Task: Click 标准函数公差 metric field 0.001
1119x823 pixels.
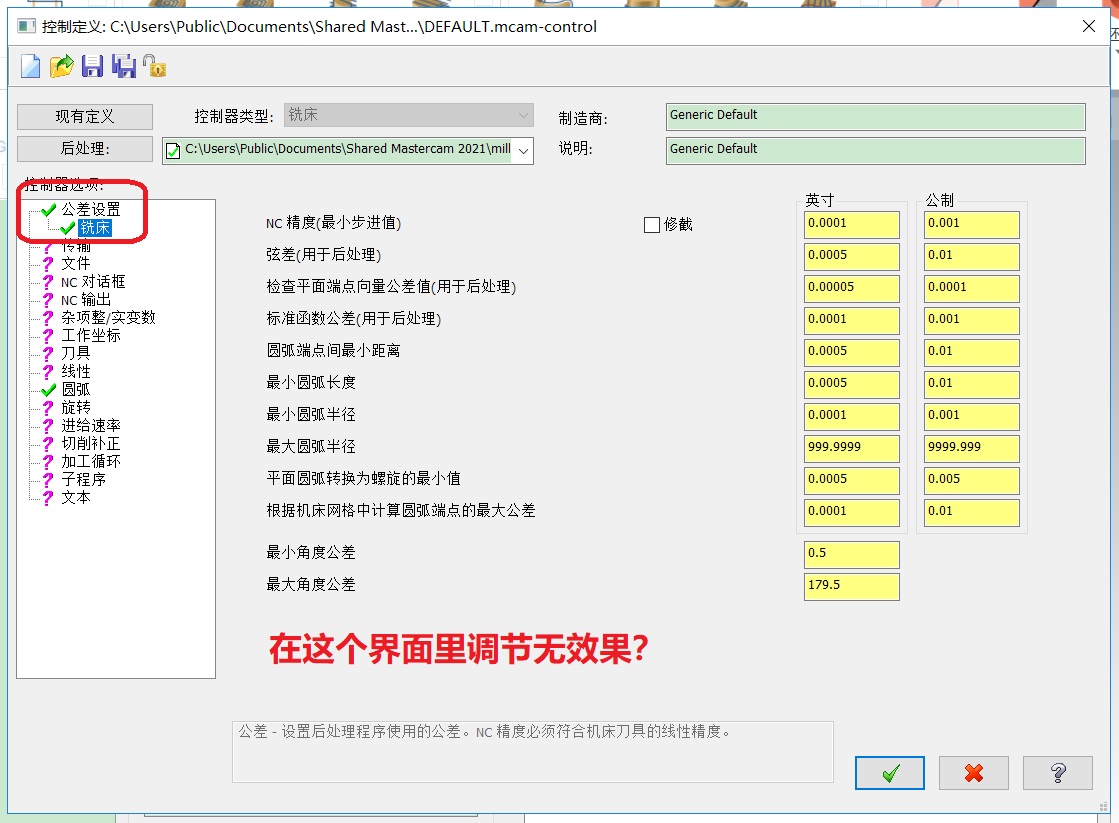Action: [971, 320]
